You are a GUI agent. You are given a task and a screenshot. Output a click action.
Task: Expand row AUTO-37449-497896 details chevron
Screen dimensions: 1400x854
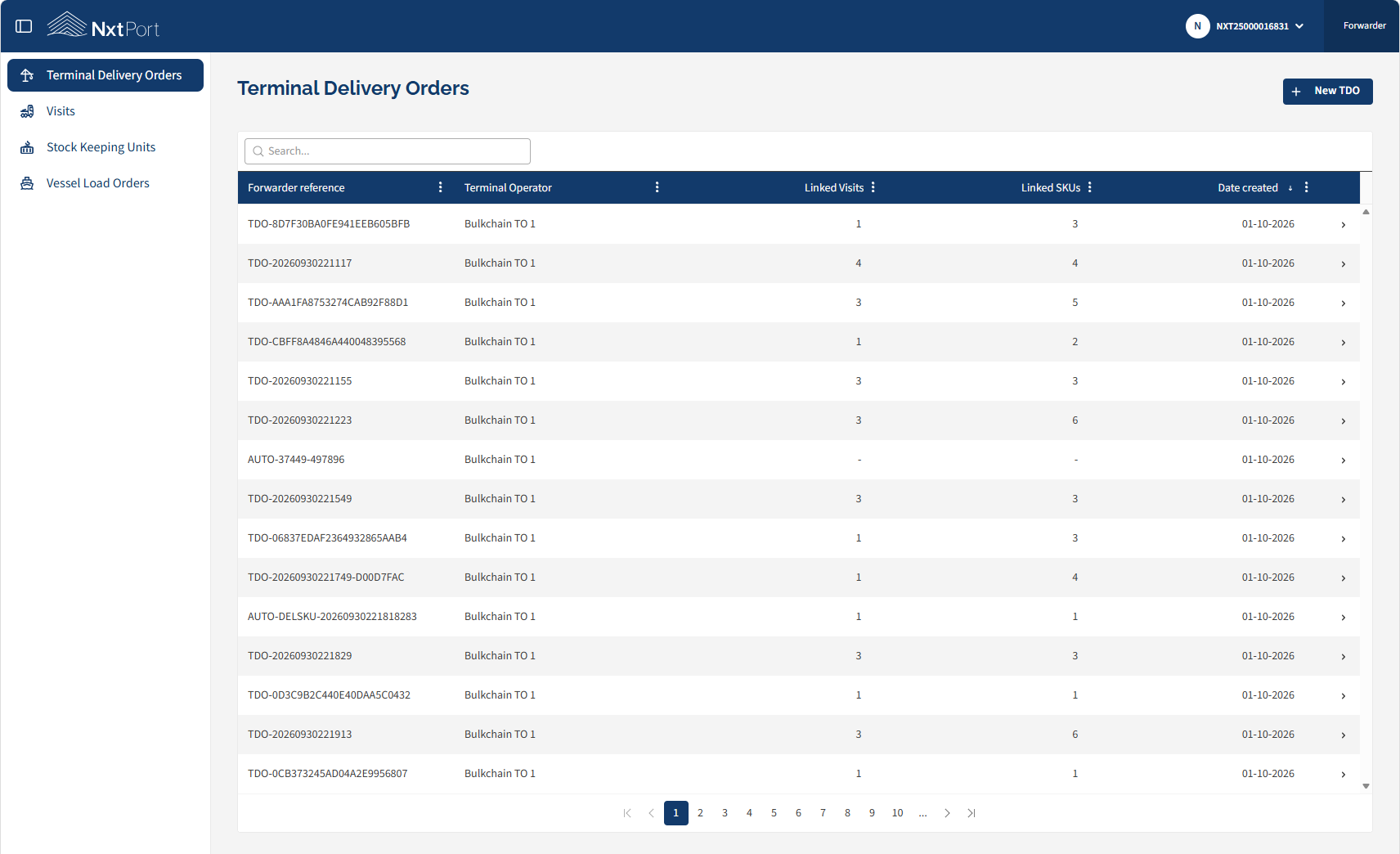pyautogui.click(x=1343, y=461)
